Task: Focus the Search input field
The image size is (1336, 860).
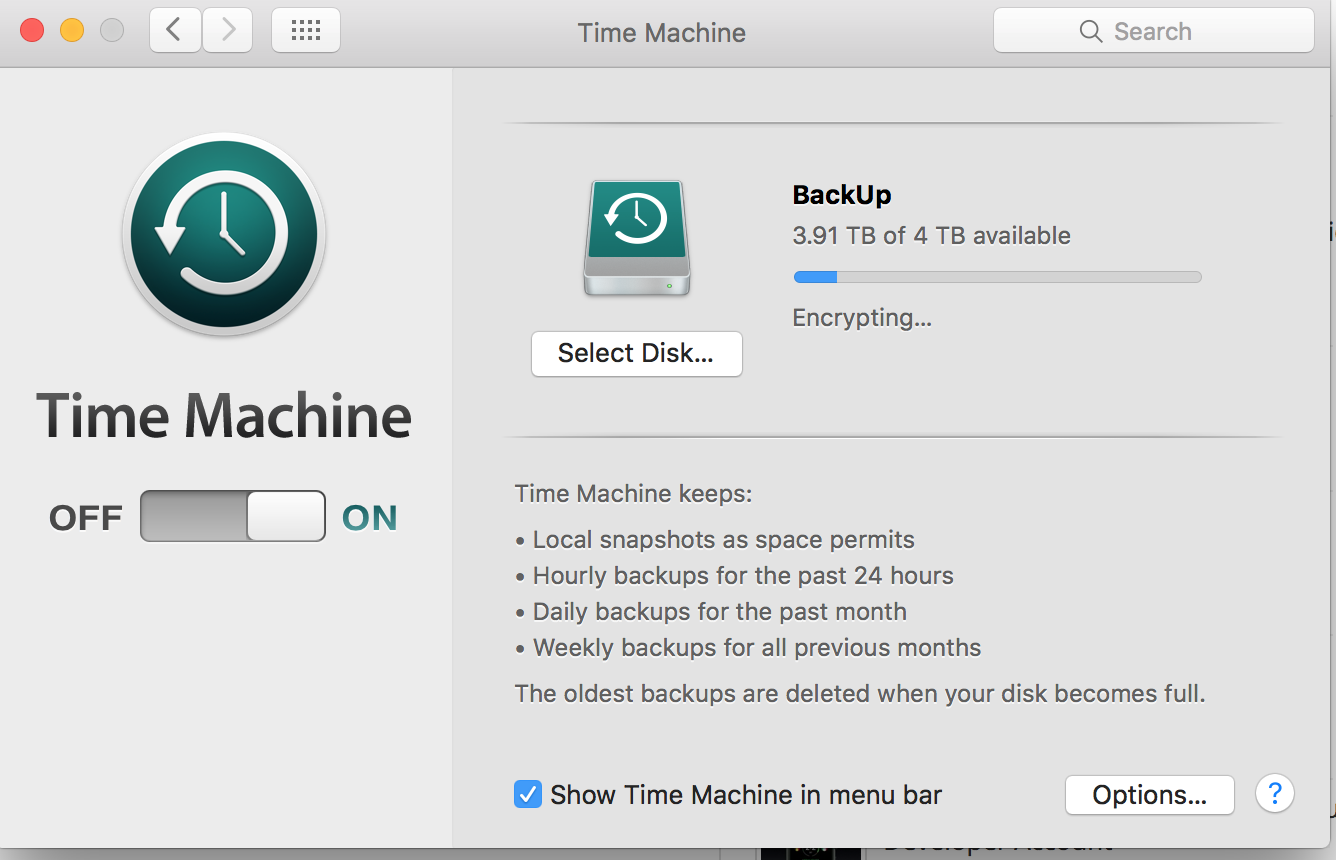Action: point(1154,31)
